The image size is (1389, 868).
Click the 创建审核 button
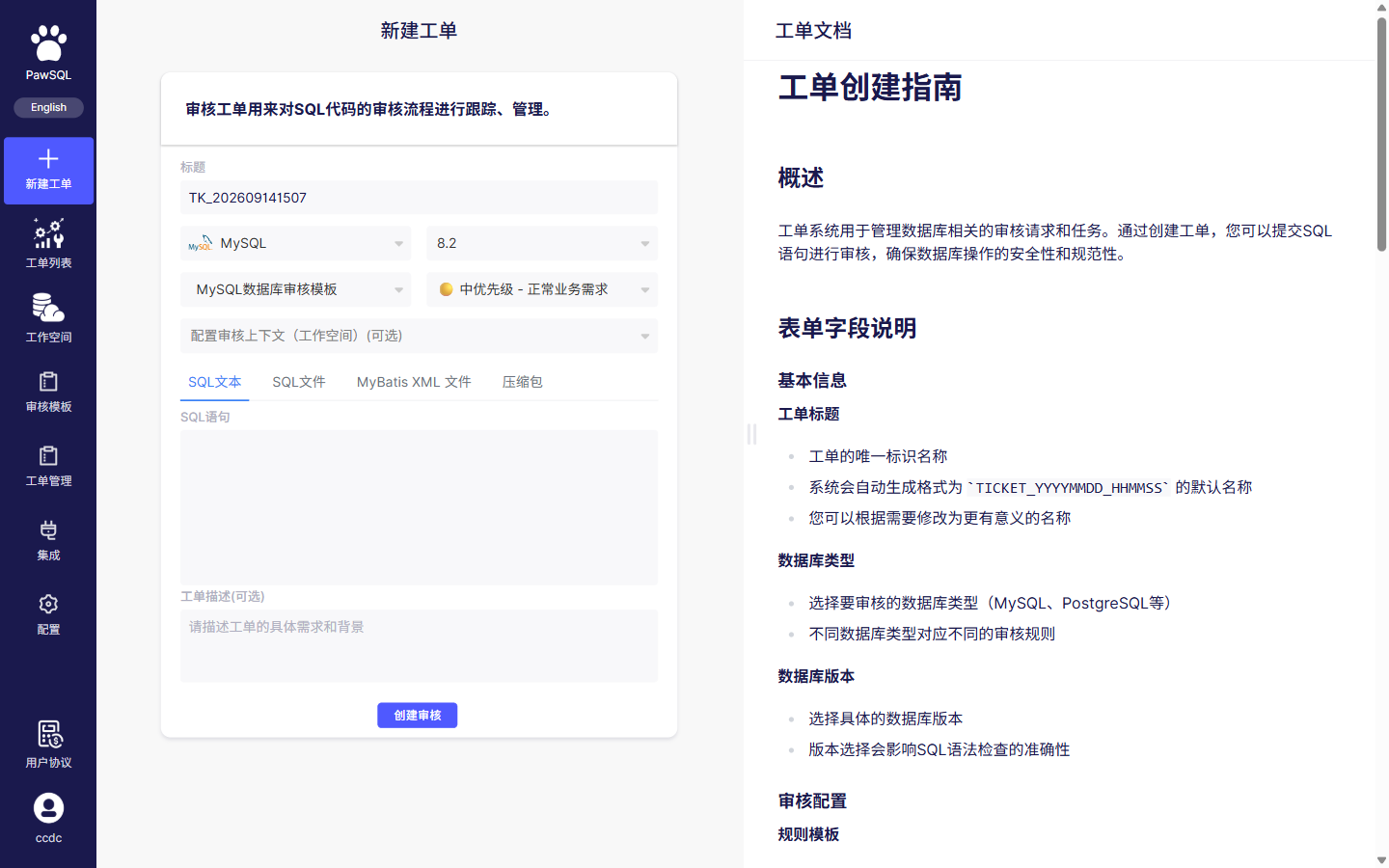[x=418, y=715]
